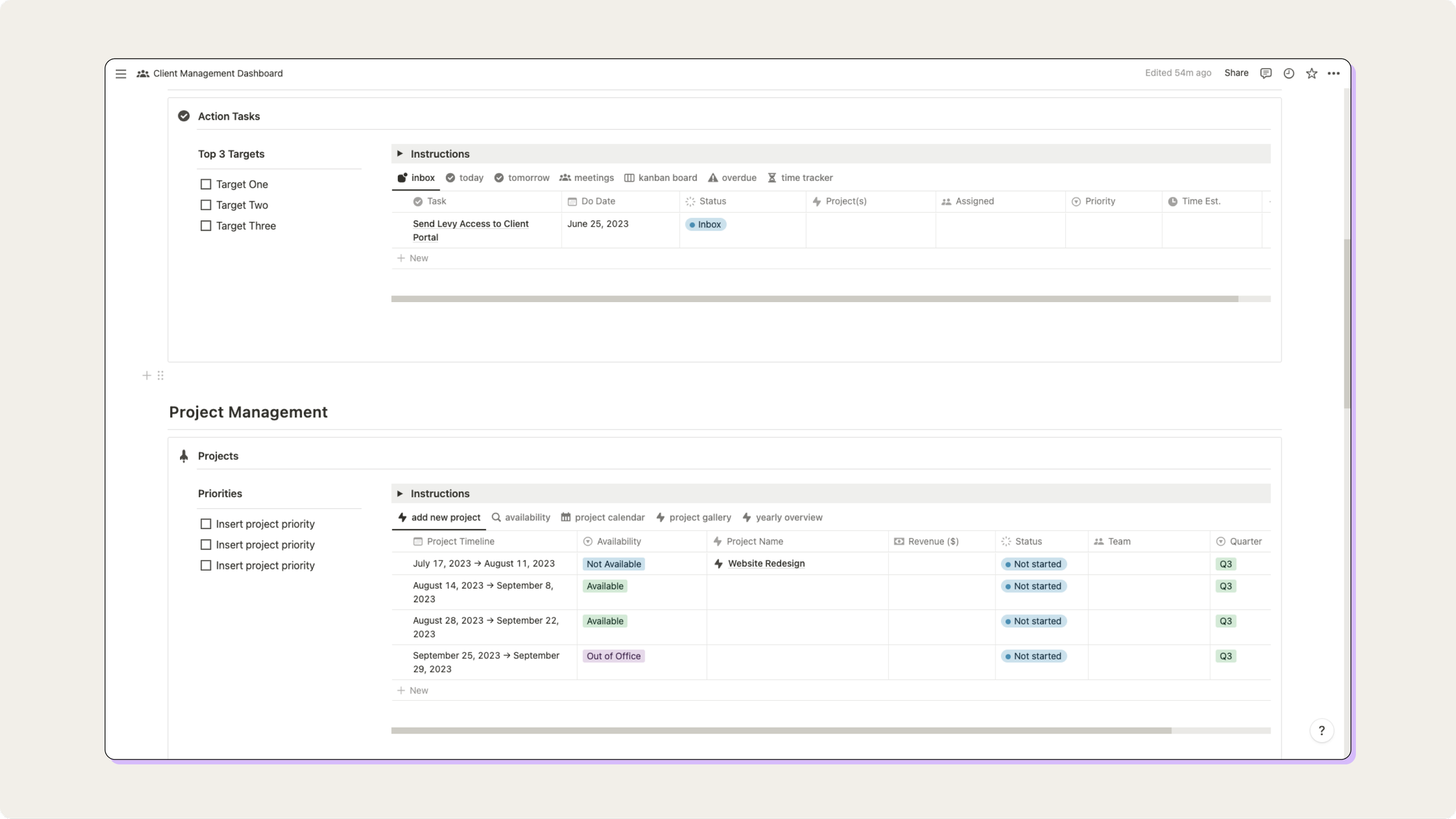Open the Out of Office availability tag
Image resolution: width=1456 pixels, height=819 pixels.
pyautogui.click(x=613, y=656)
